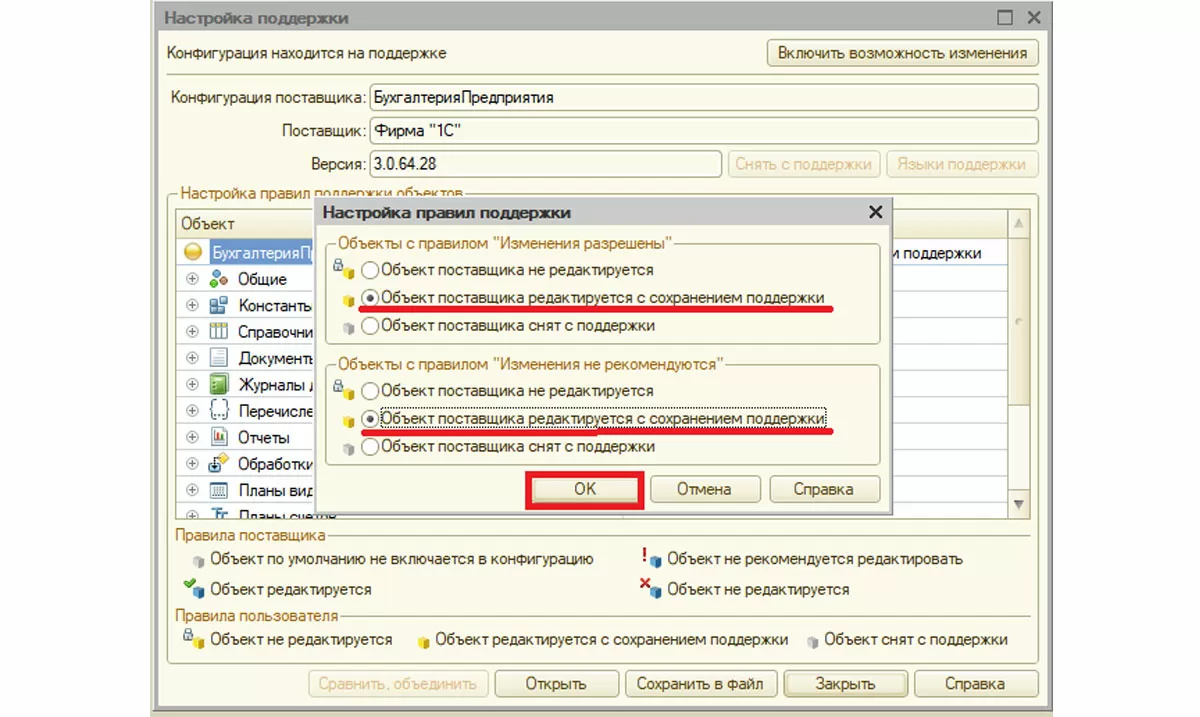Click the Открыть button
The image size is (1200, 717).
[556, 684]
